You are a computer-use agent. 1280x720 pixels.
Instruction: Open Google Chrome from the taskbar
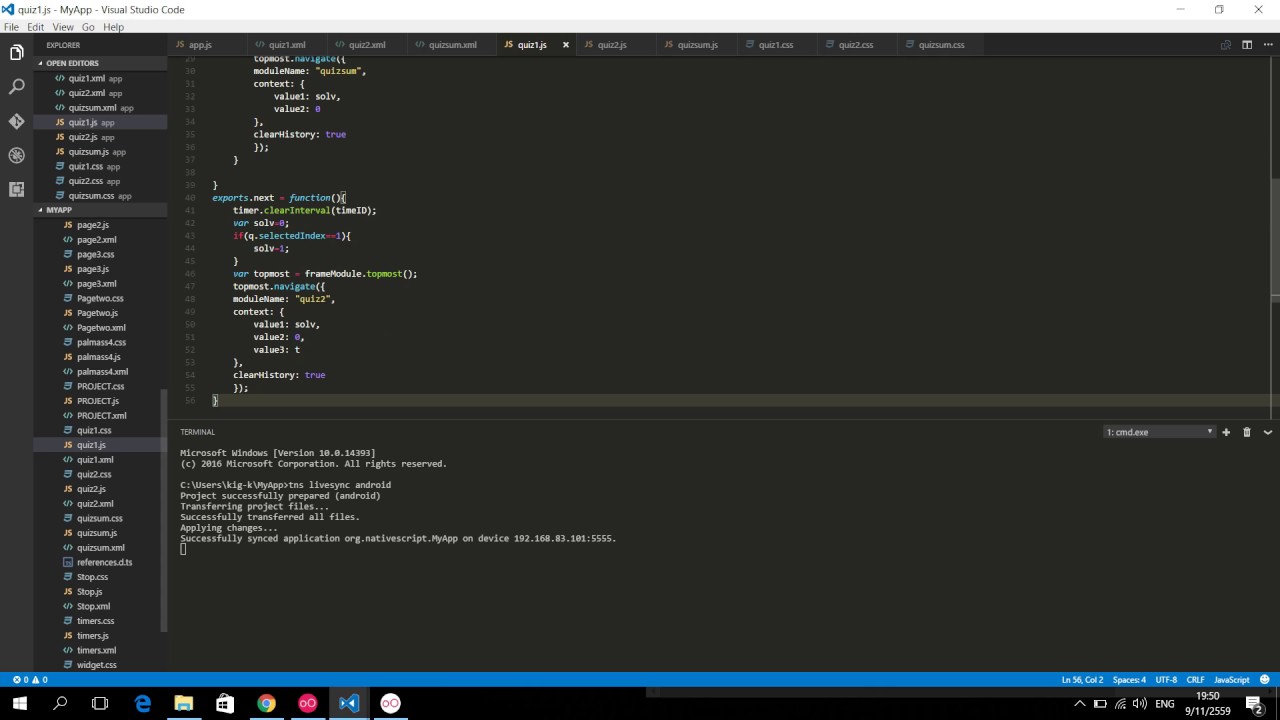[266, 703]
